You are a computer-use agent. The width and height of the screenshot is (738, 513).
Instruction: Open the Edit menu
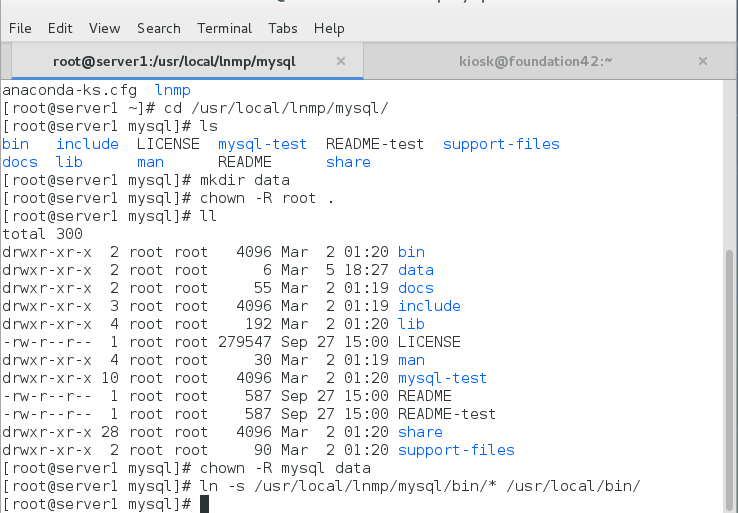click(x=60, y=28)
